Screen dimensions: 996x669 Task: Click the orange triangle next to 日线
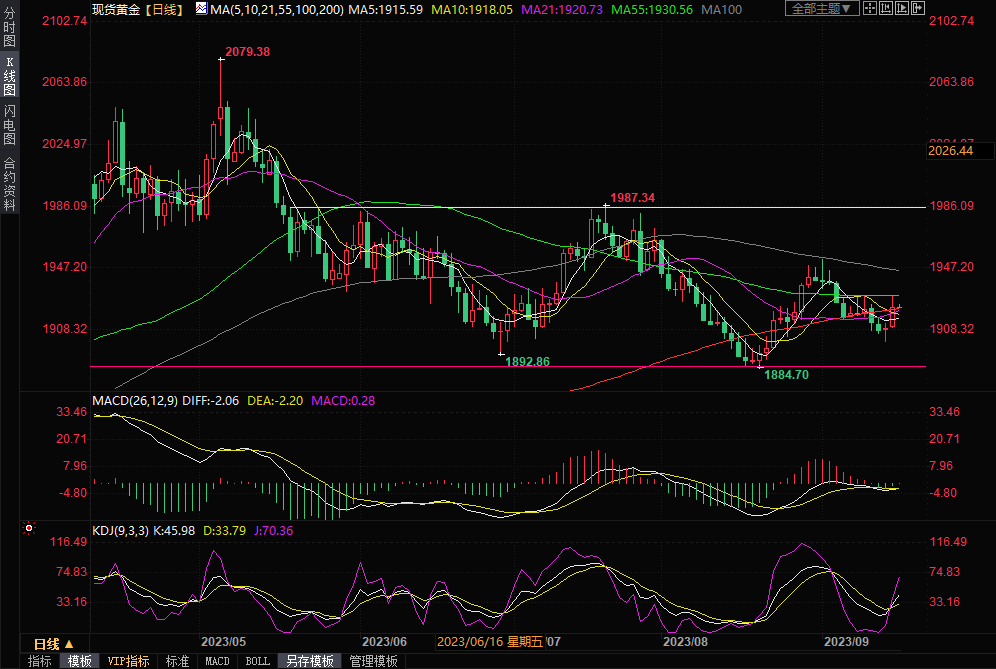(69, 644)
